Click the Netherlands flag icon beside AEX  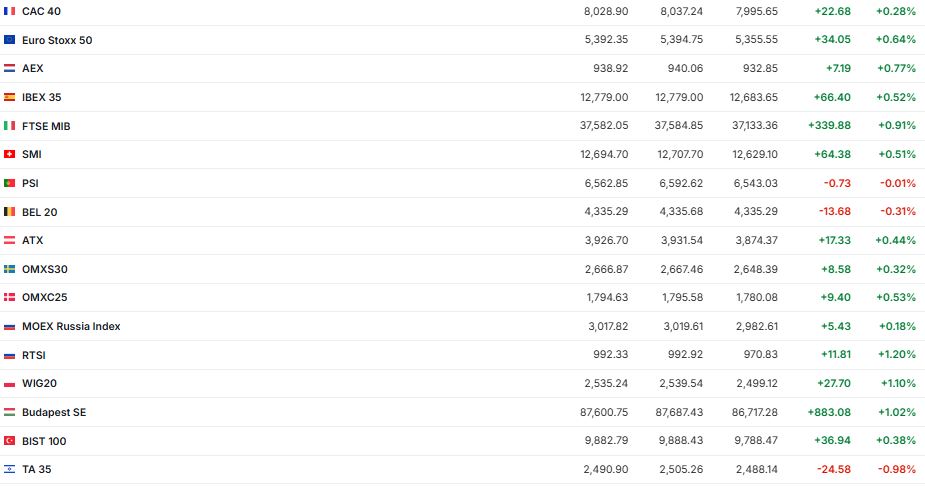click(x=9, y=68)
